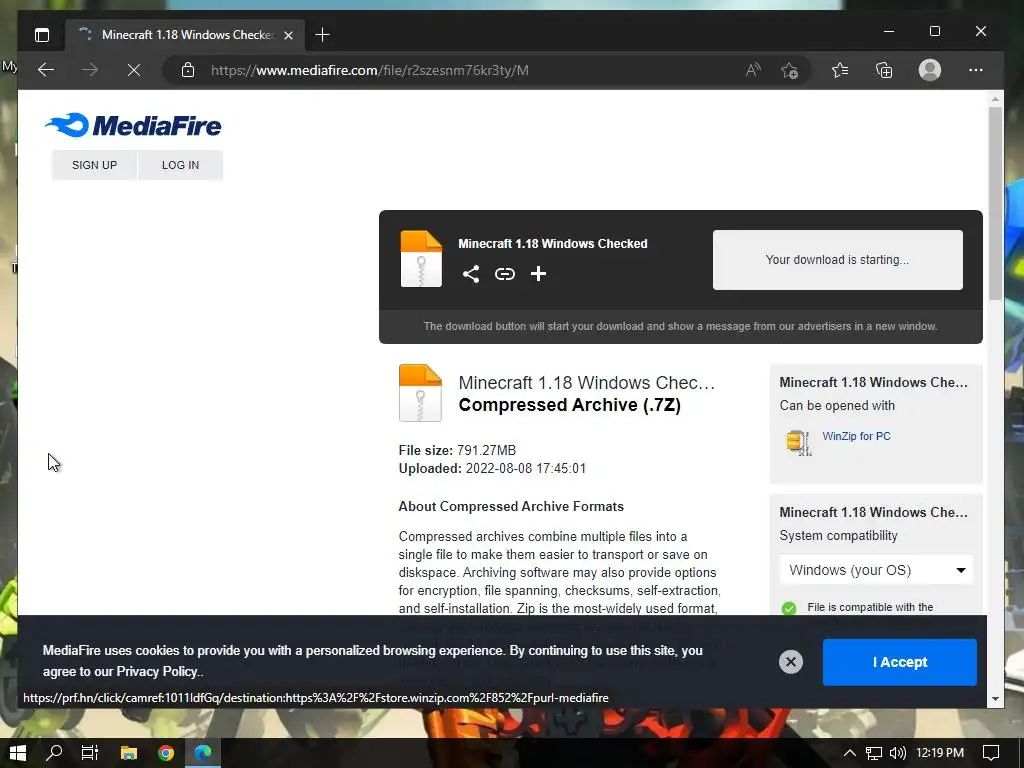Click the orange archive file icon in dark box
Screen dimensions: 1024x768
(x=421, y=259)
